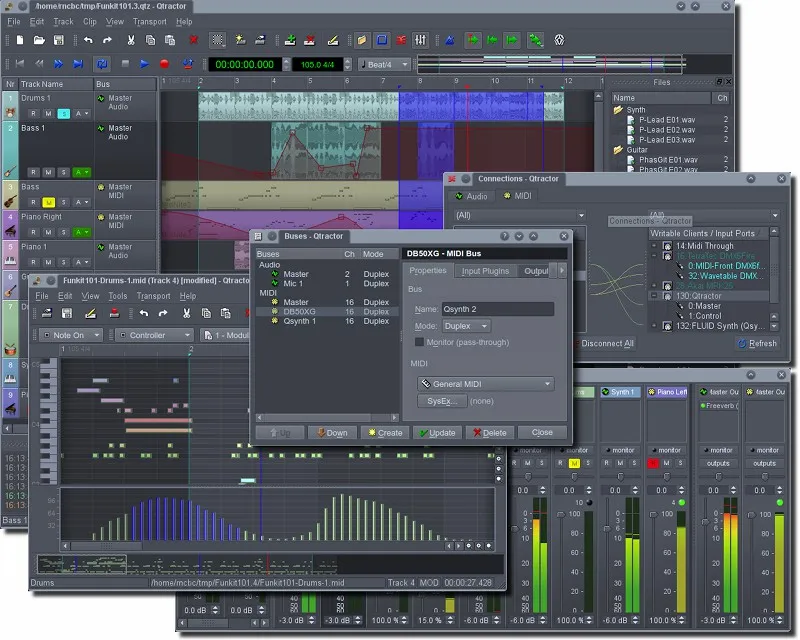Open a session using the Open toolbar icon
Screen dimensions: 800x640
pos(37,40)
